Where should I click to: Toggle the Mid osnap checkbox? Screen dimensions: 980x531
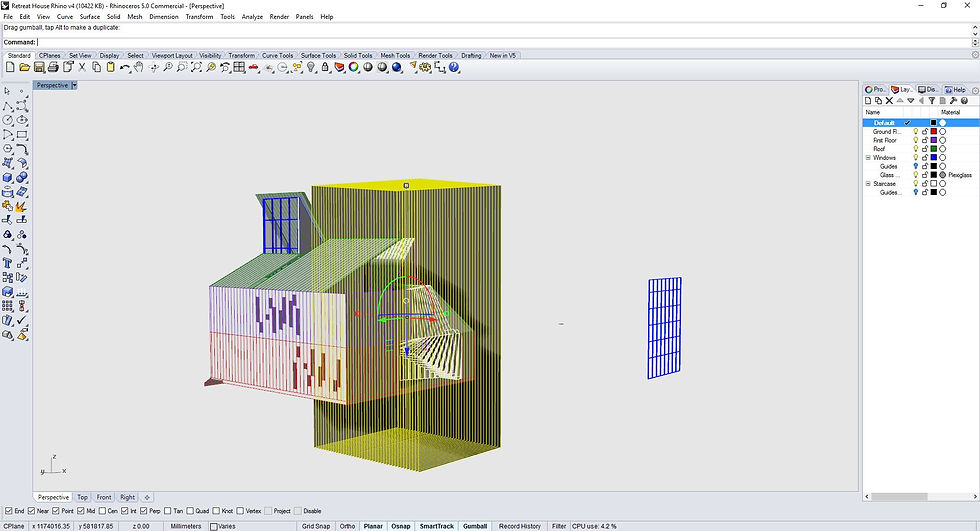(81, 511)
